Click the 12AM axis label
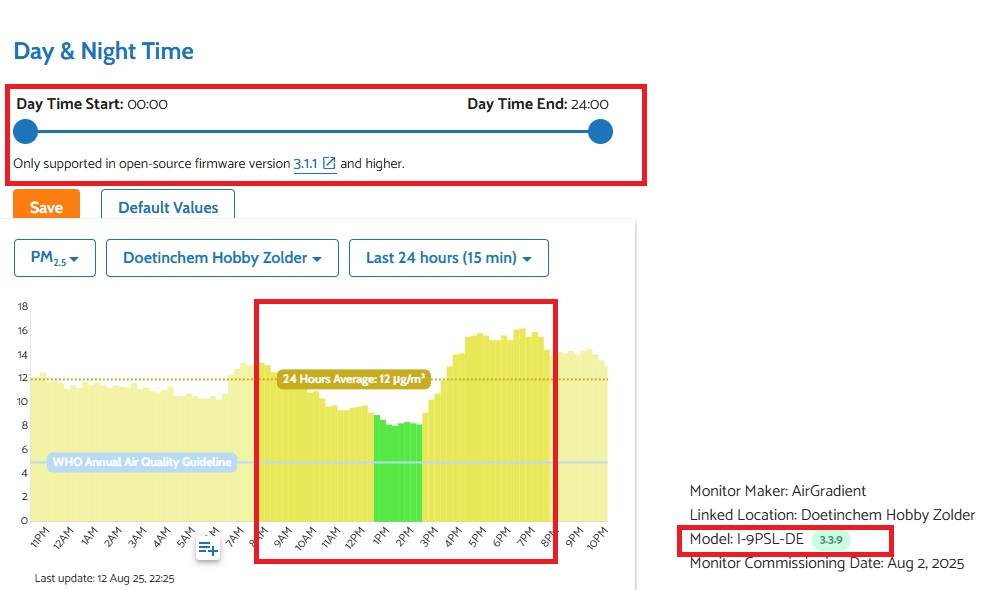This screenshot has height=590, width=995. tap(63, 537)
